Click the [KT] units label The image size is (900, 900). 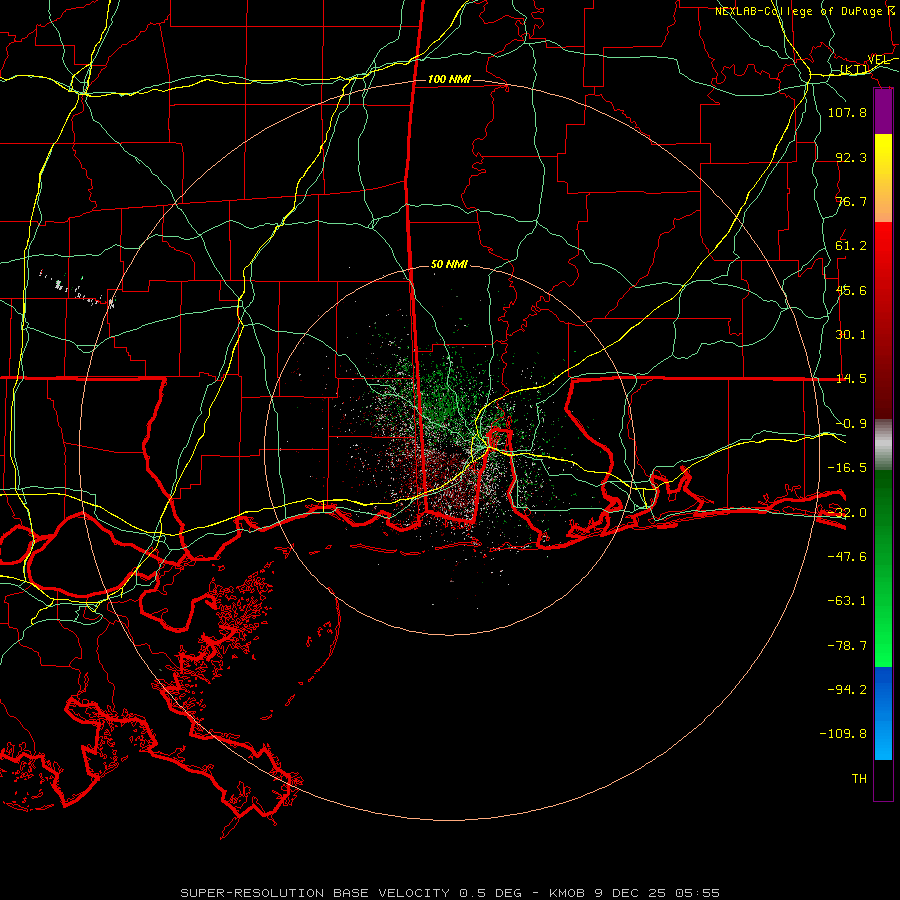(854, 69)
